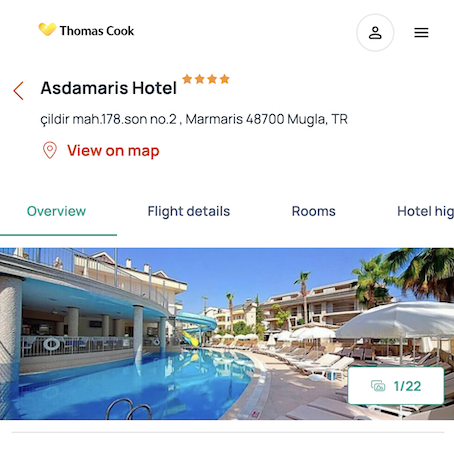The image size is (454, 450).
Task: Open the 1/22 photo gallery button
Action: coord(396,386)
